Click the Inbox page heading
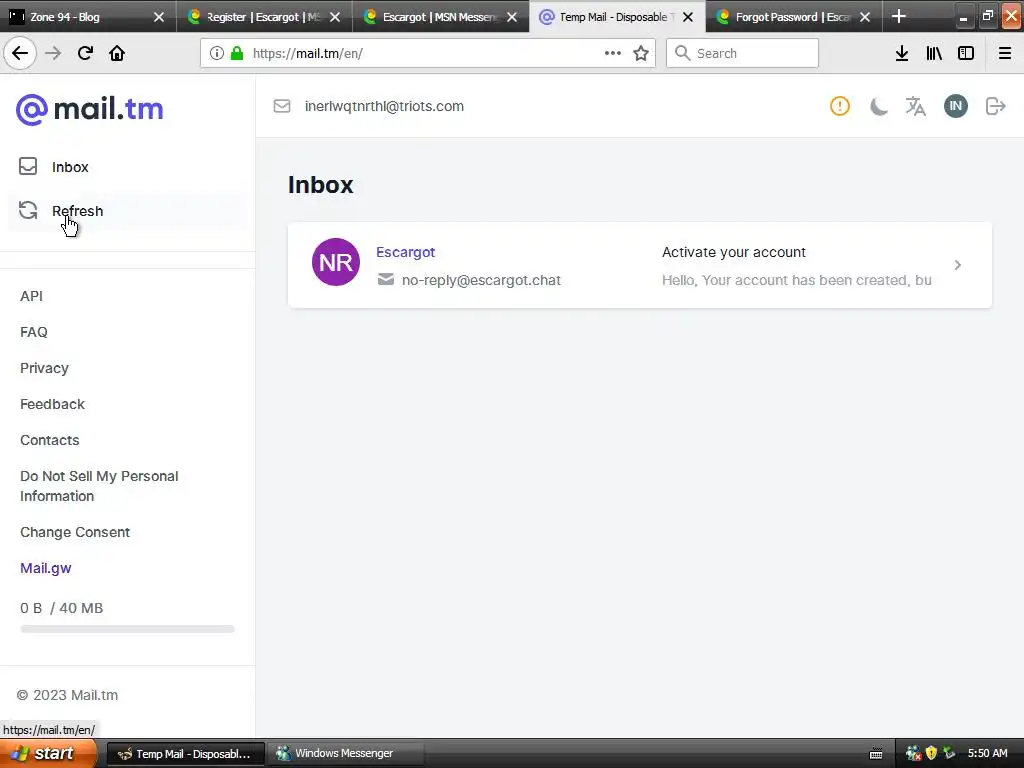Screen dimensions: 1024x768 321,185
